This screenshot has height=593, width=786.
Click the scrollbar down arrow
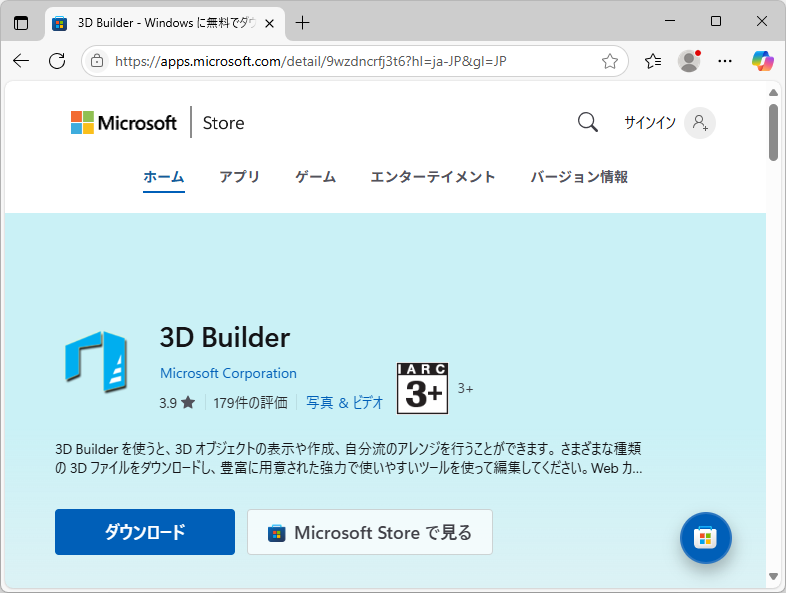[x=773, y=576]
